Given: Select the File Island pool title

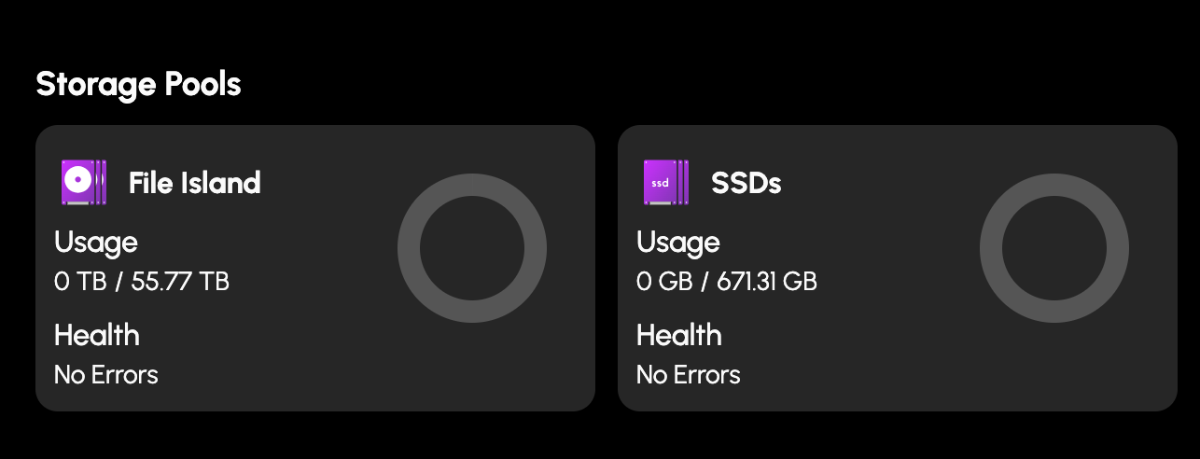Looking at the screenshot, I should coord(195,183).
